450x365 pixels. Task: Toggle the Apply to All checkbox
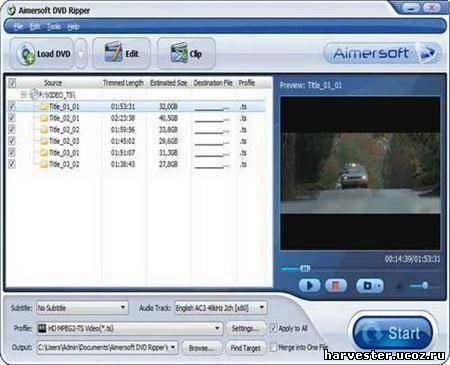pos(273,328)
